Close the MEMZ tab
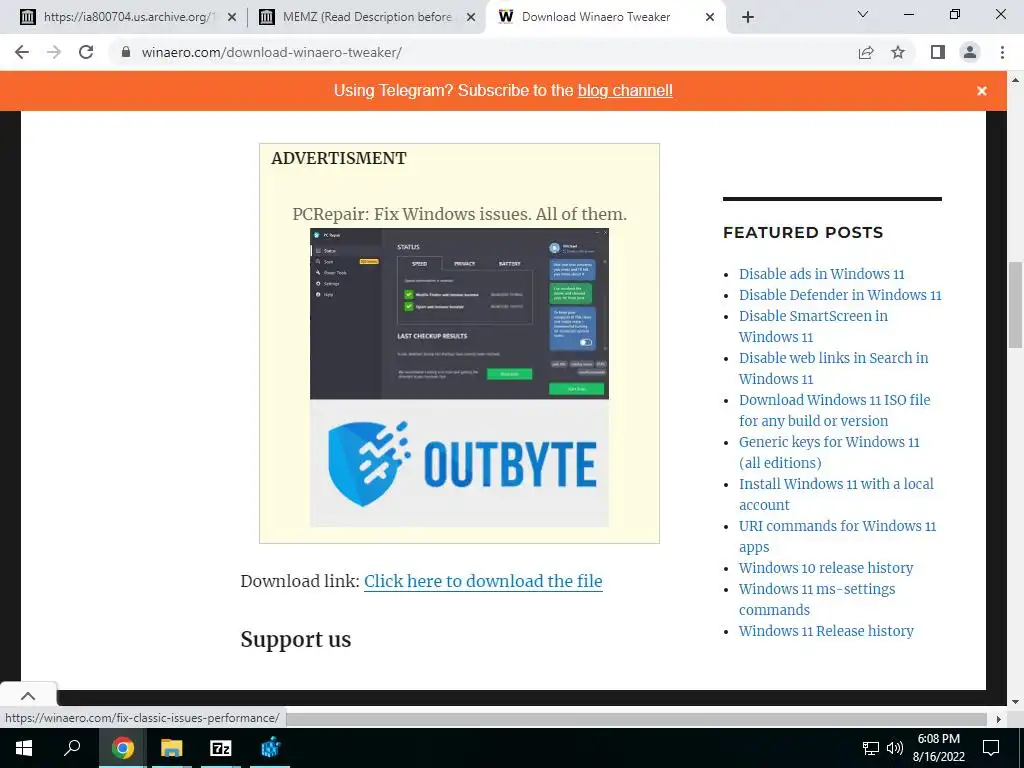 pyautogui.click(x=471, y=17)
